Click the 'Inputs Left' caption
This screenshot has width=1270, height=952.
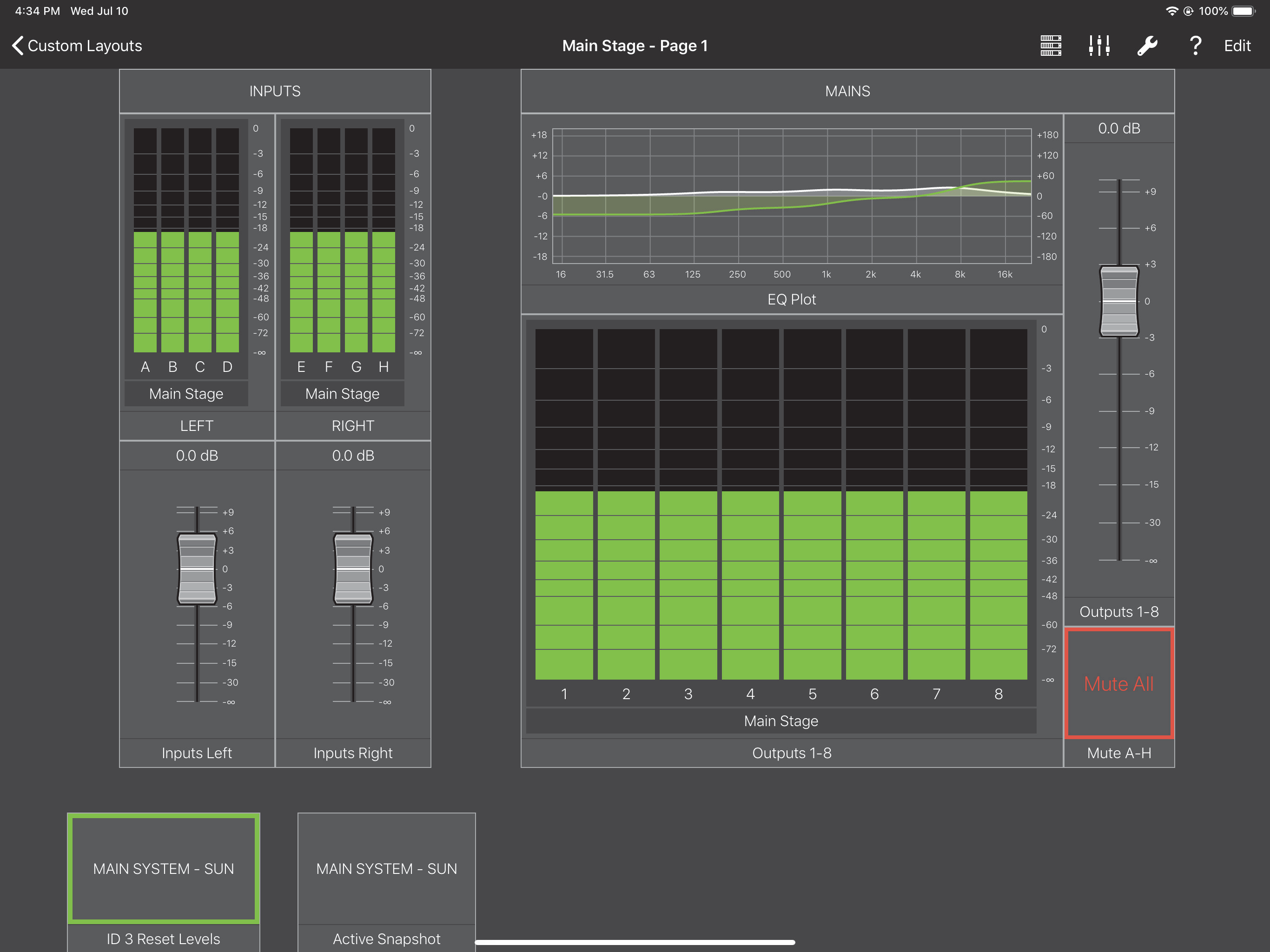197,753
